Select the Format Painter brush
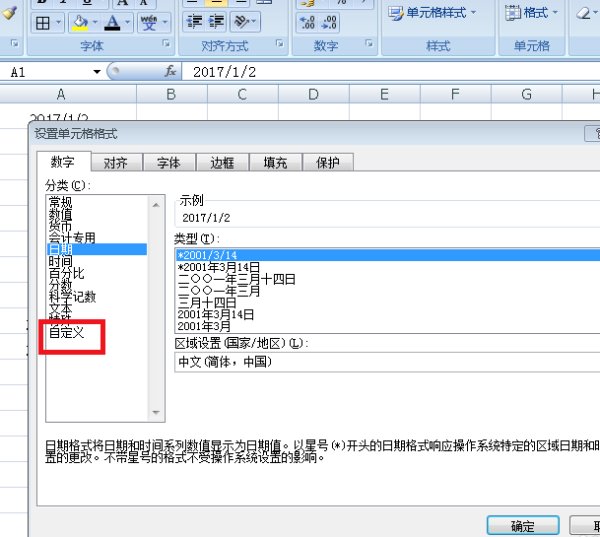Viewport: 600px width, 537px height. click(x=10, y=13)
